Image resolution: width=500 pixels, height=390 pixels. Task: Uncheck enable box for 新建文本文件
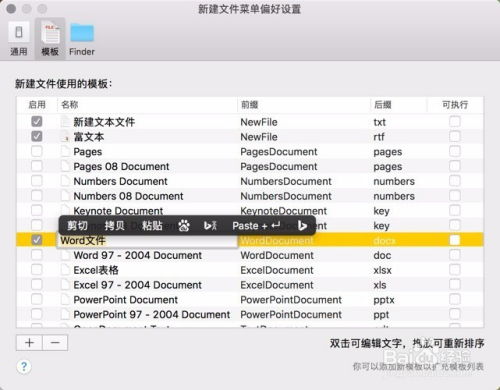click(37, 121)
